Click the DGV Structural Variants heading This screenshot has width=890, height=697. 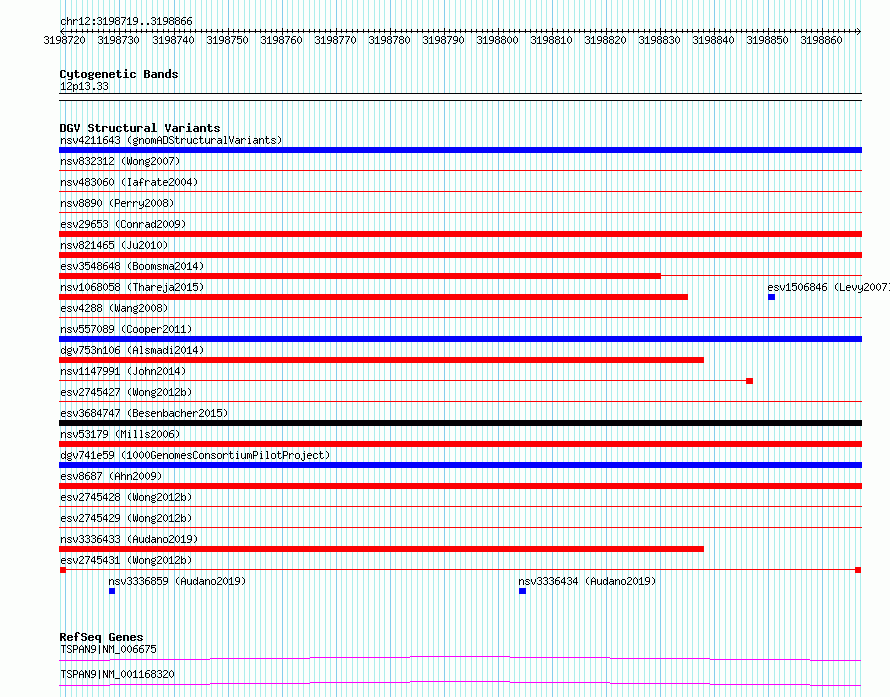[x=140, y=128]
